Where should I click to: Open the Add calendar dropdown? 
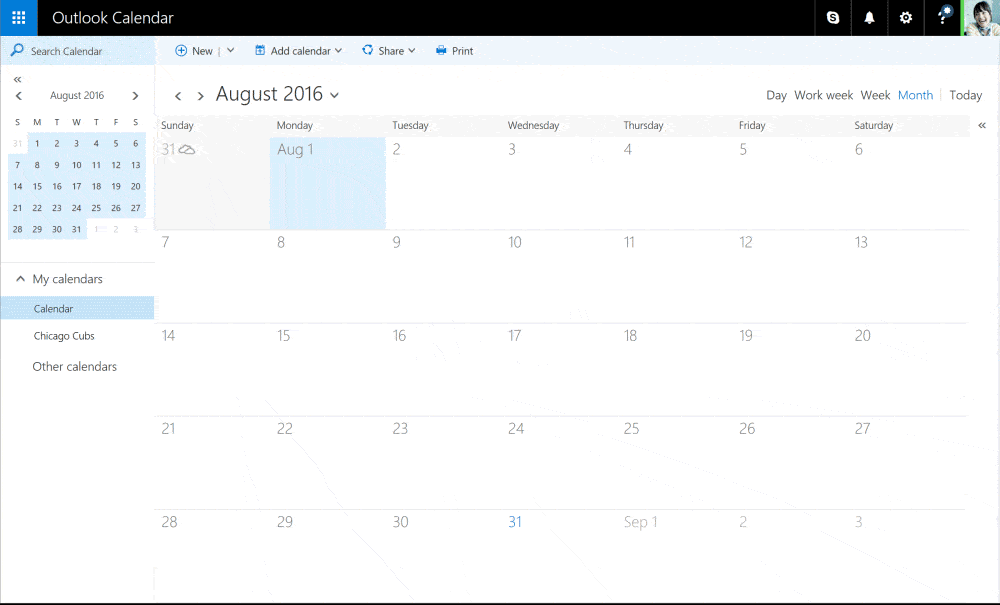(x=298, y=51)
